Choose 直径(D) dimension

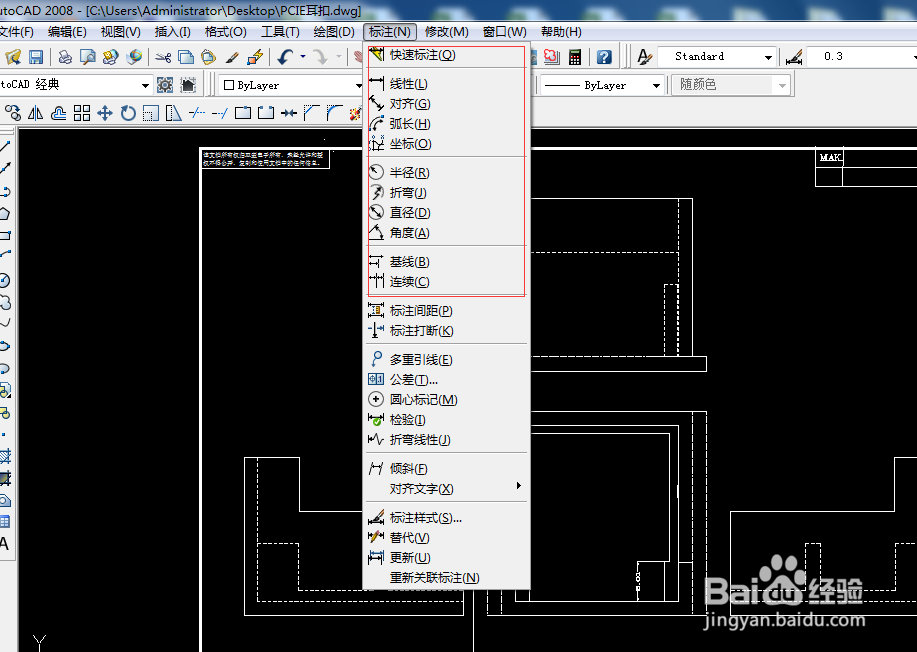tap(447, 212)
